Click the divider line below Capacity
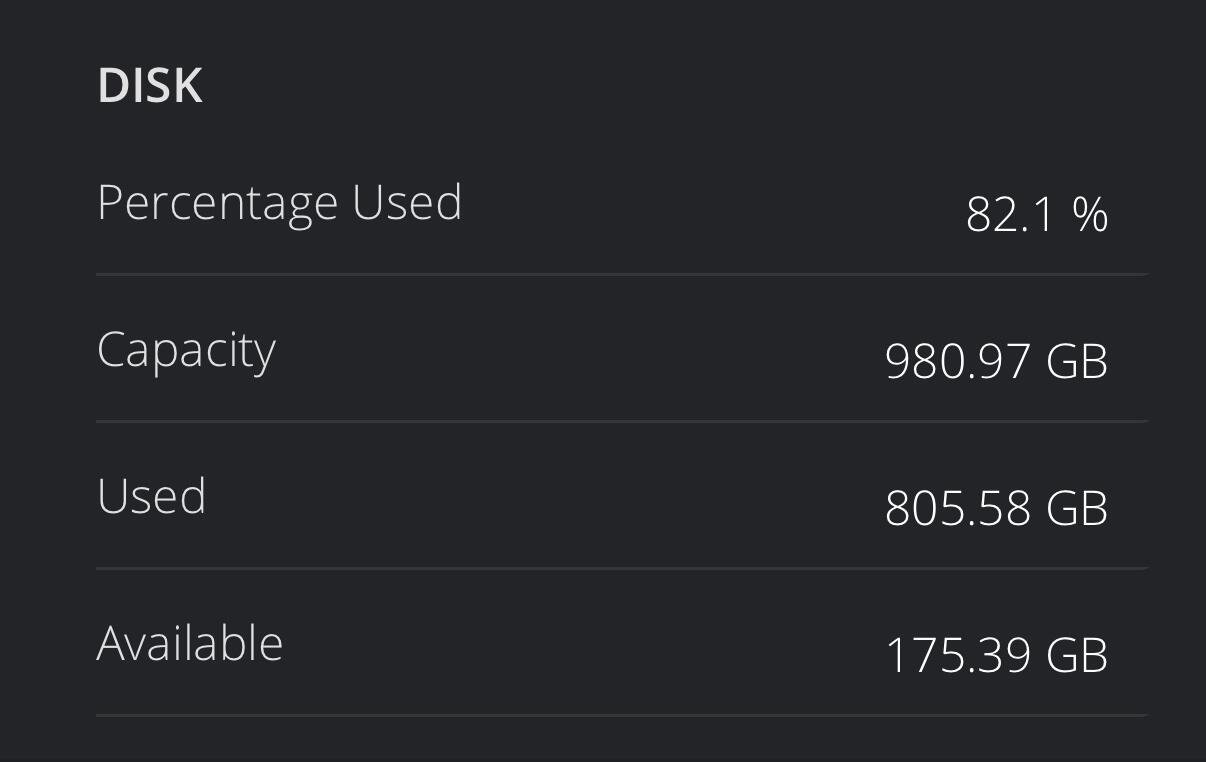The image size is (1206, 762). 622,421
